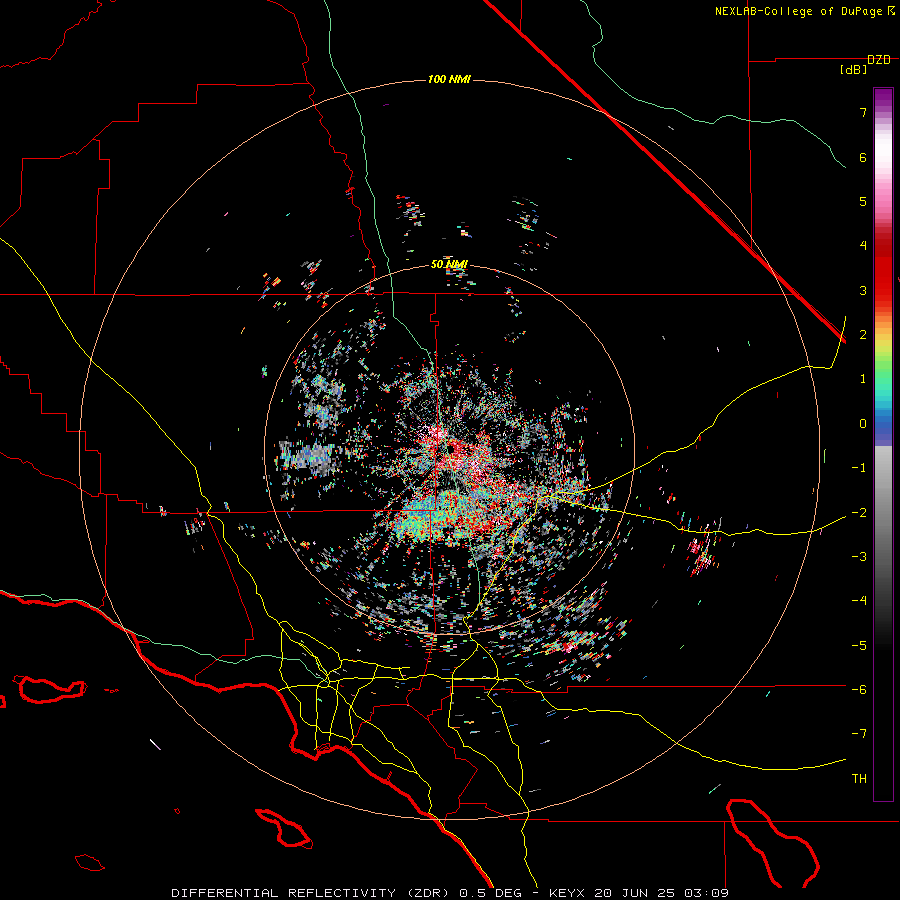
Task: Click the -1 dB value on scale
Action: coord(859,468)
